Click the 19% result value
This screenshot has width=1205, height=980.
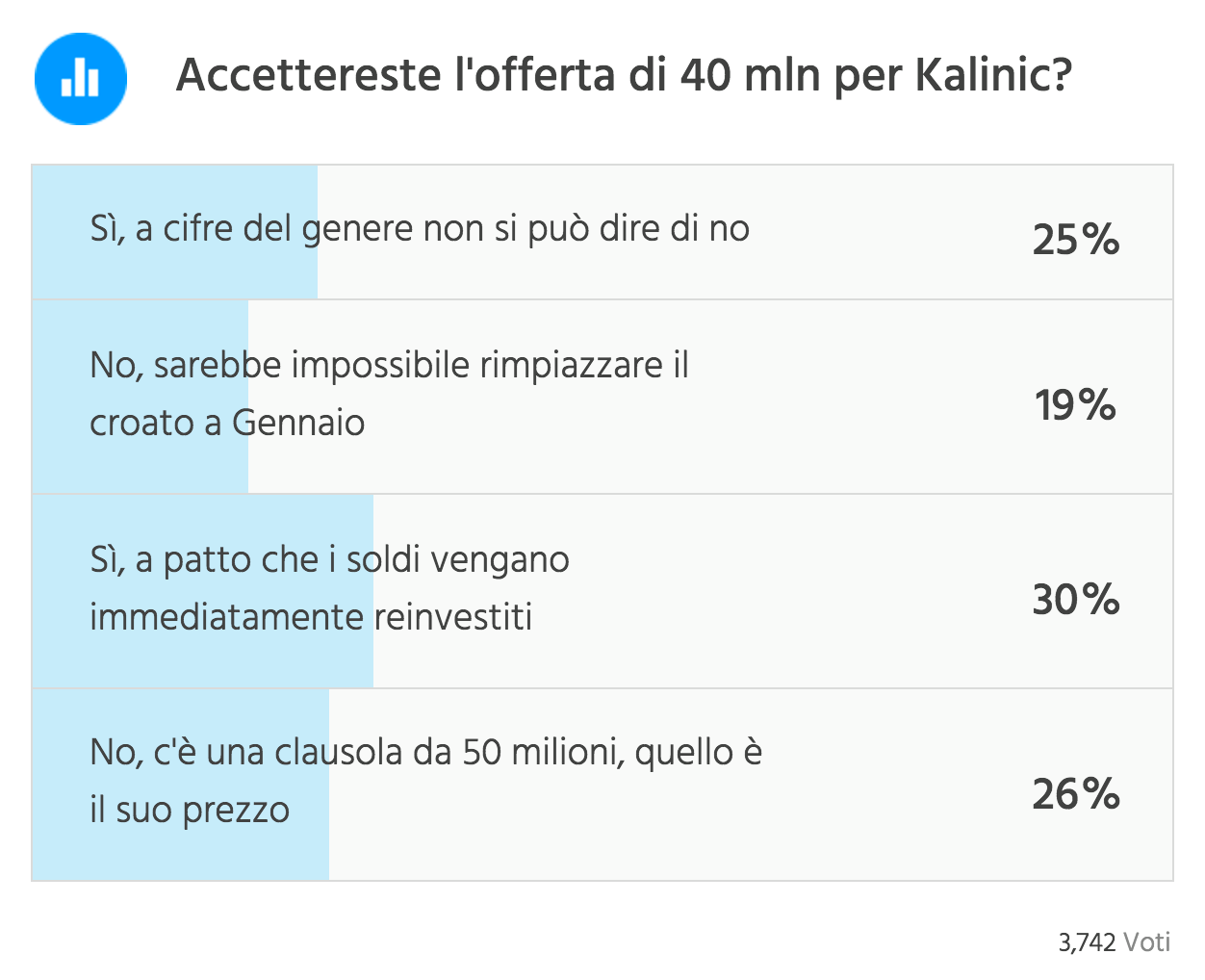pyautogui.click(x=1075, y=405)
